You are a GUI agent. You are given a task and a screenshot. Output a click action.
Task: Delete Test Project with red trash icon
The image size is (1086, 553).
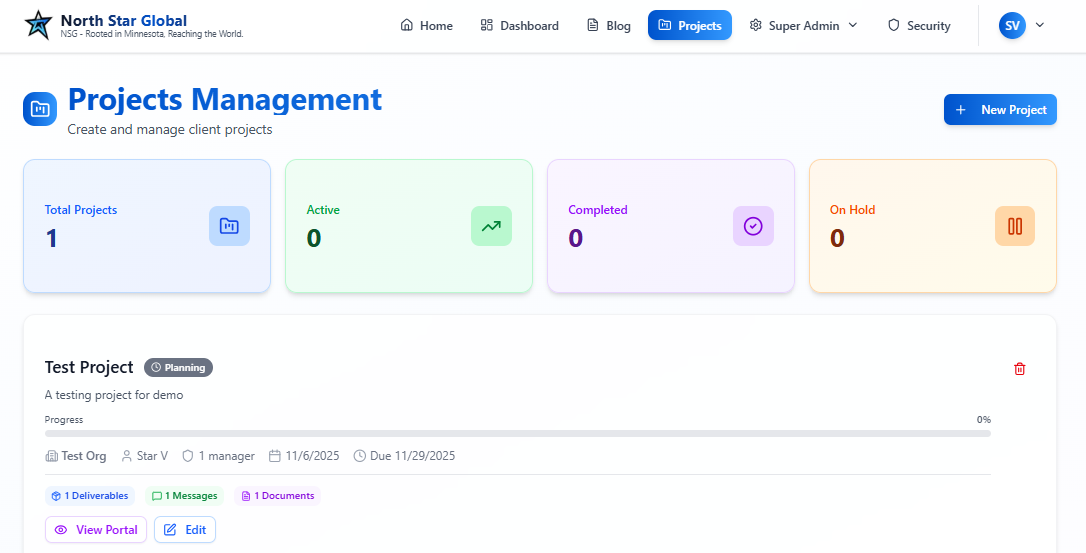tap(1020, 369)
